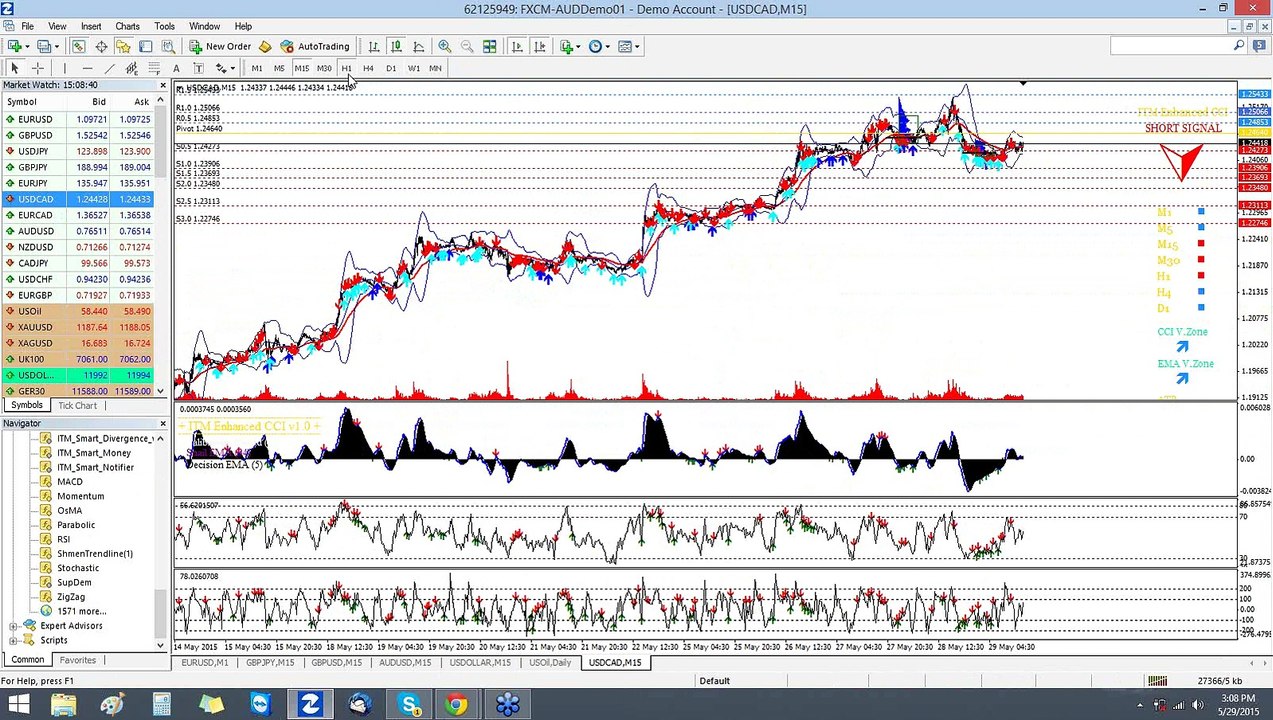Select the Text tool
The height and width of the screenshot is (720, 1273).
click(177, 68)
